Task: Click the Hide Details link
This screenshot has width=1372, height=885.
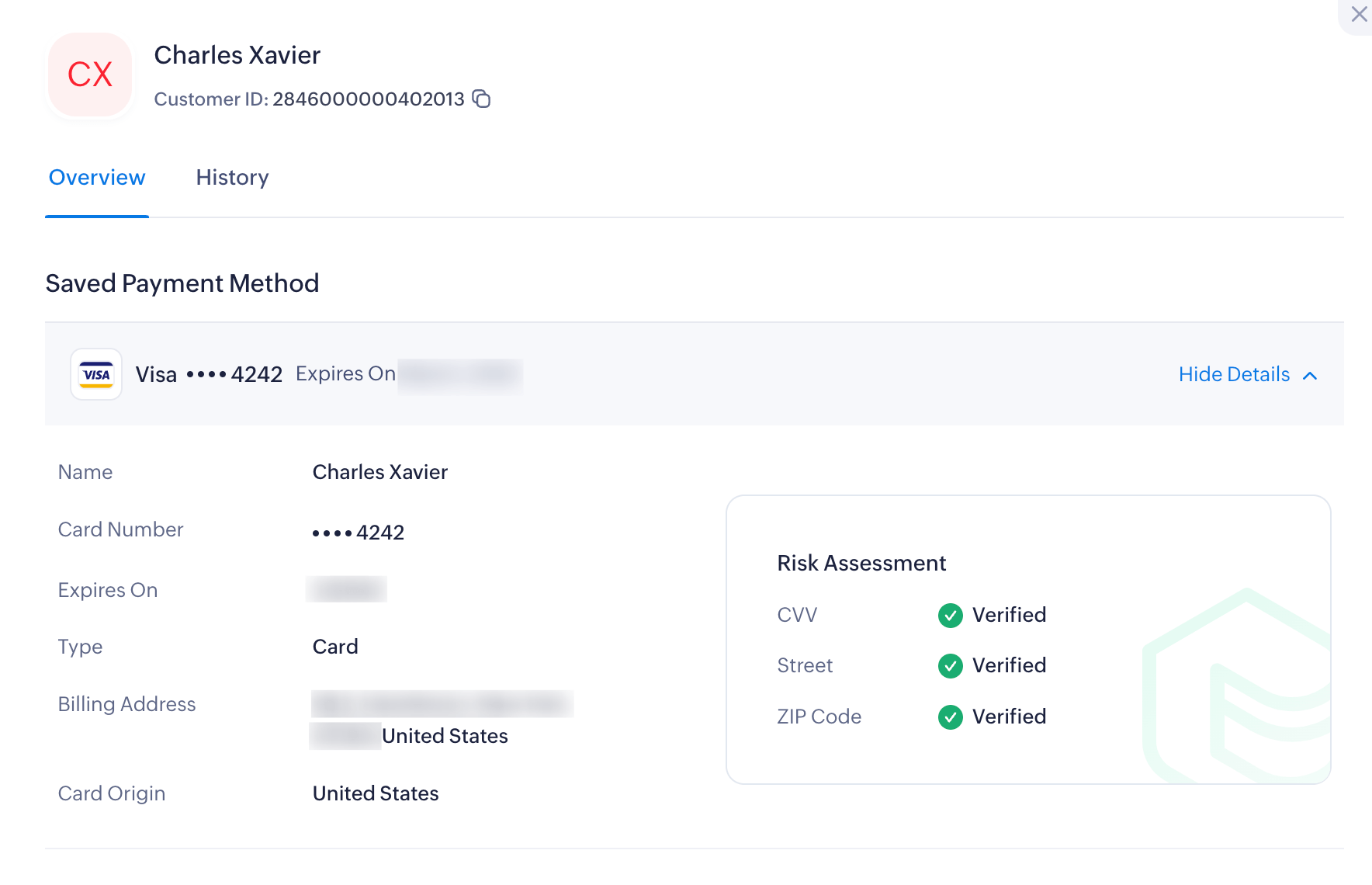Action: 1234,374
